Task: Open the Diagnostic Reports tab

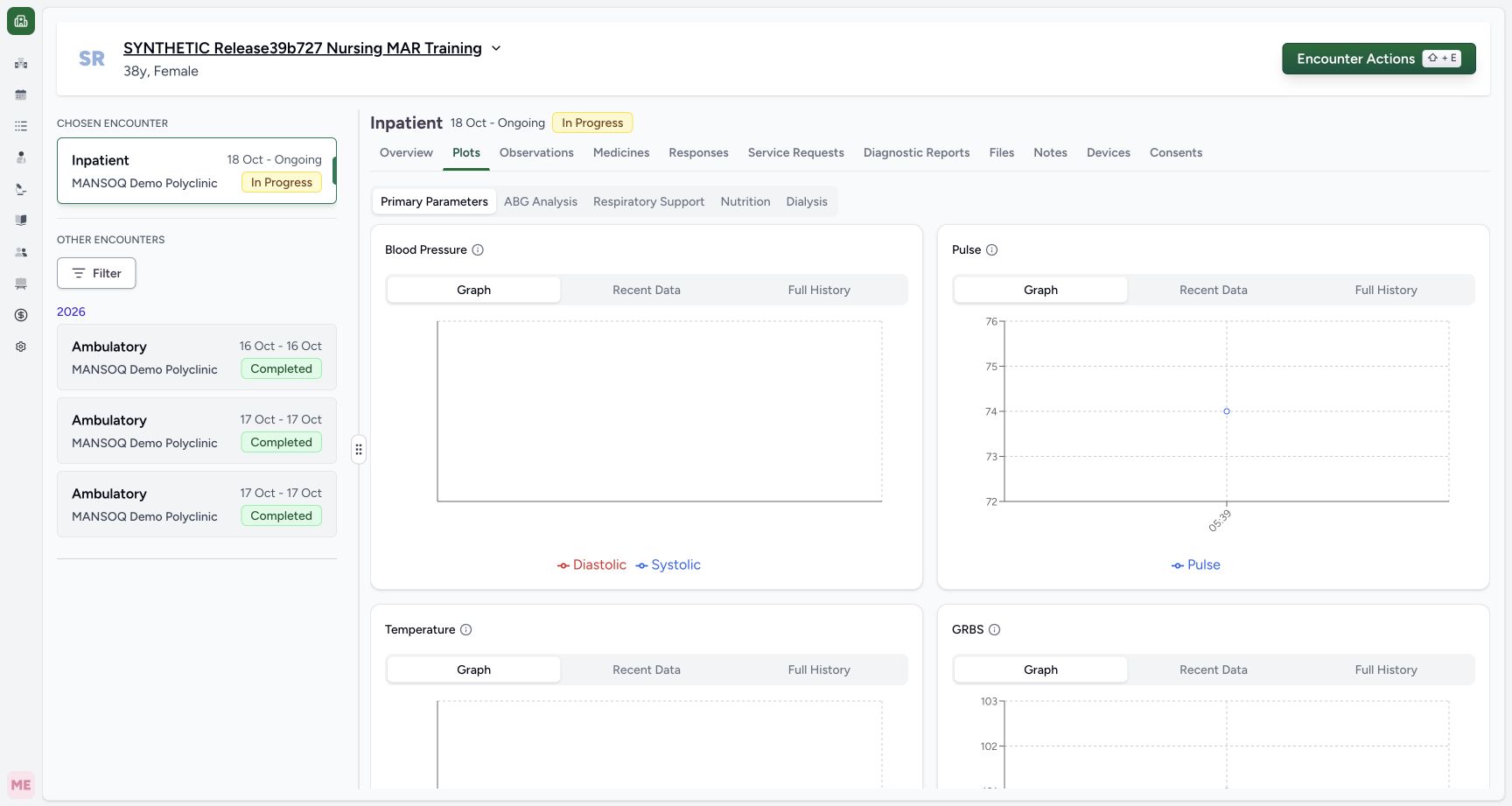Action: pos(916,152)
